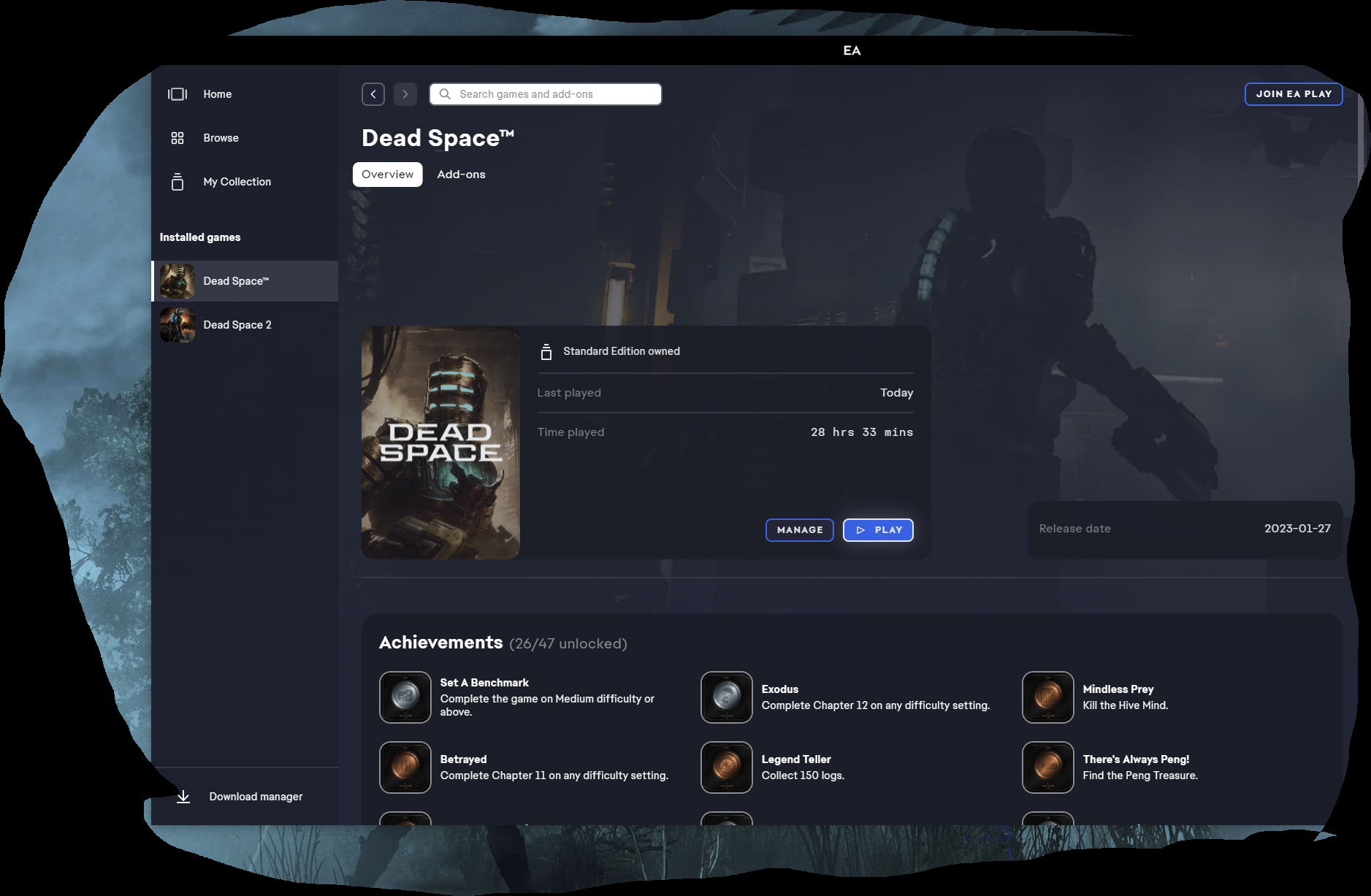Click the Set A Benchmark achievement title
Screen dimensions: 1371x896
click(x=484, y=683)
